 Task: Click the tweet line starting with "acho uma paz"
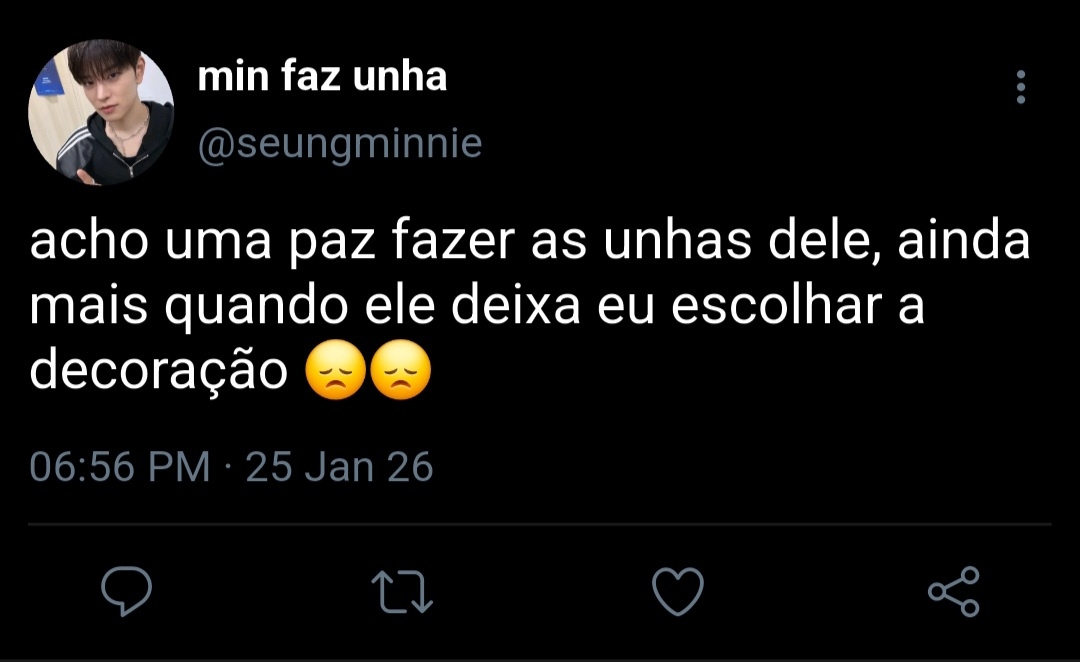(x=530, y=245)
